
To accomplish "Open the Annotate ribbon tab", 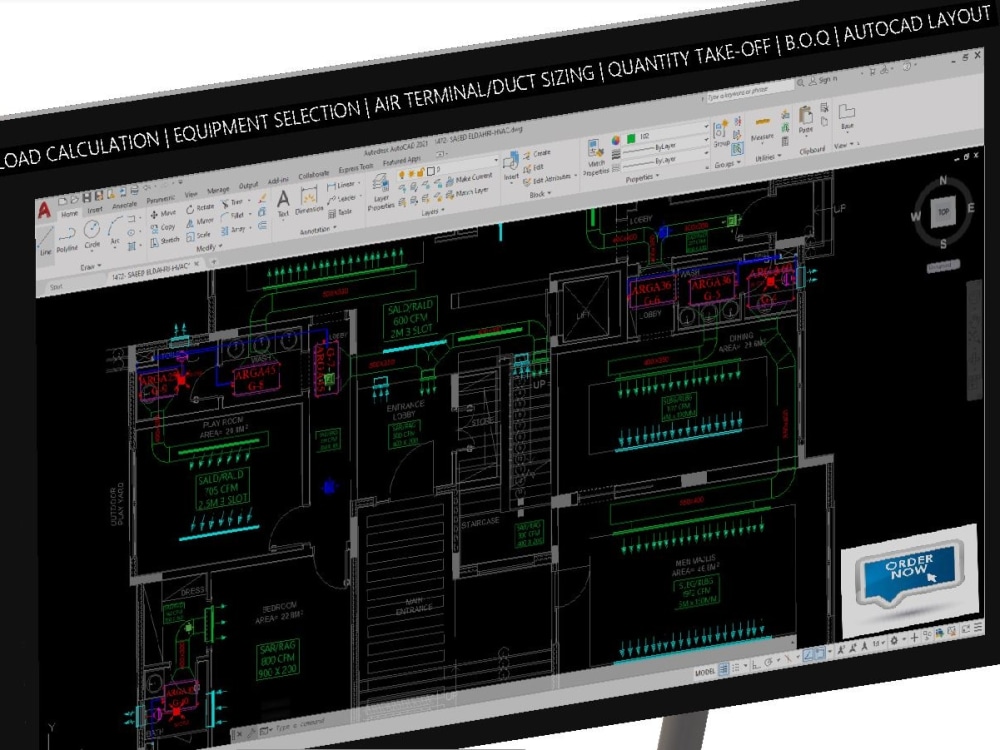I will pyautogui.click(x=124, y=203).
